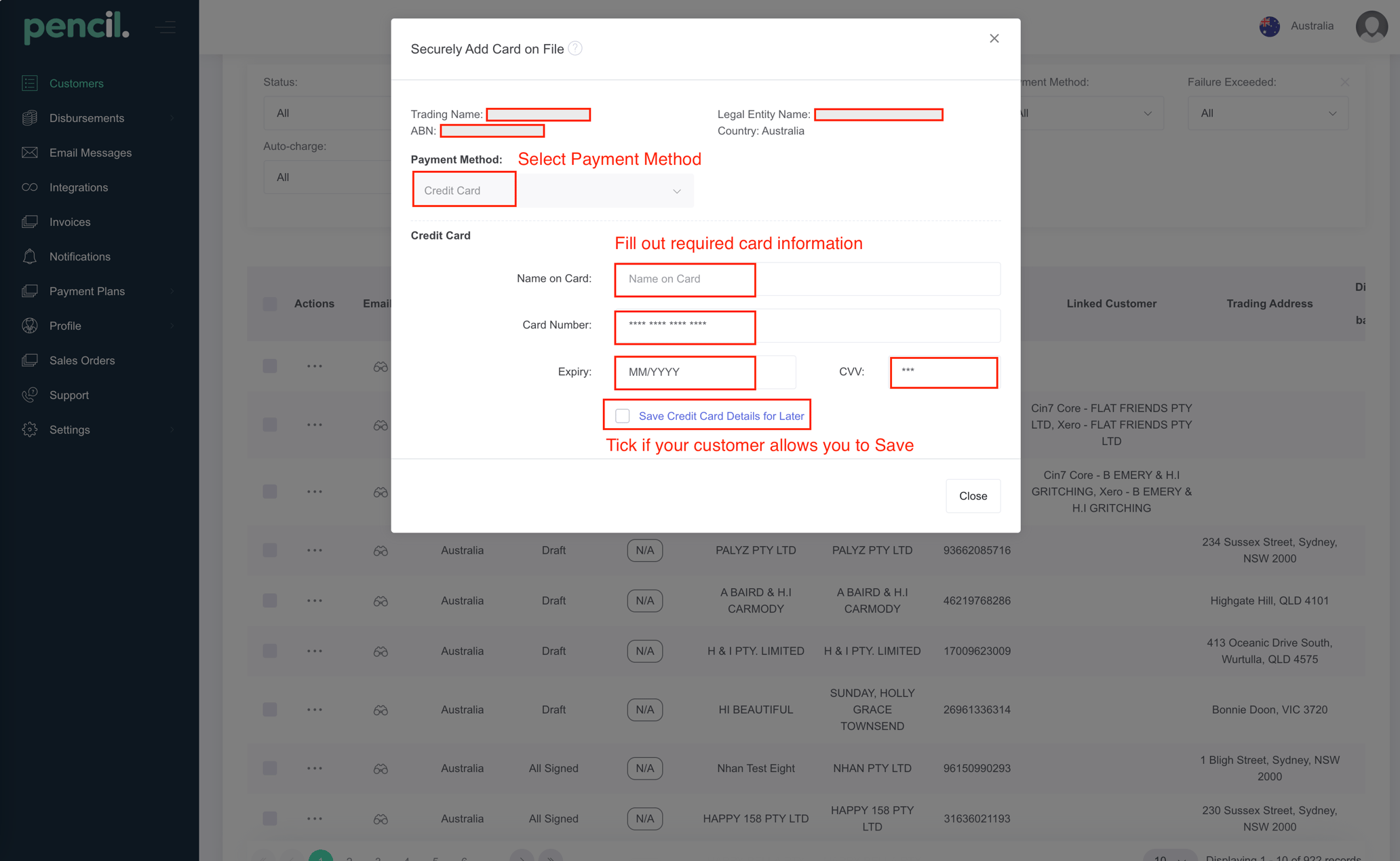This screenshot has width=1400, height=861.
Task: Open the Status filter dropdown
Action: click(327, 113)
